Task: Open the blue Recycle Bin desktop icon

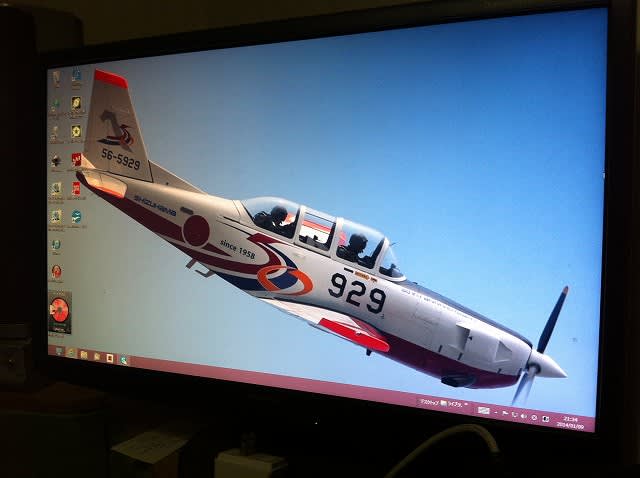Action: point(76,74)
